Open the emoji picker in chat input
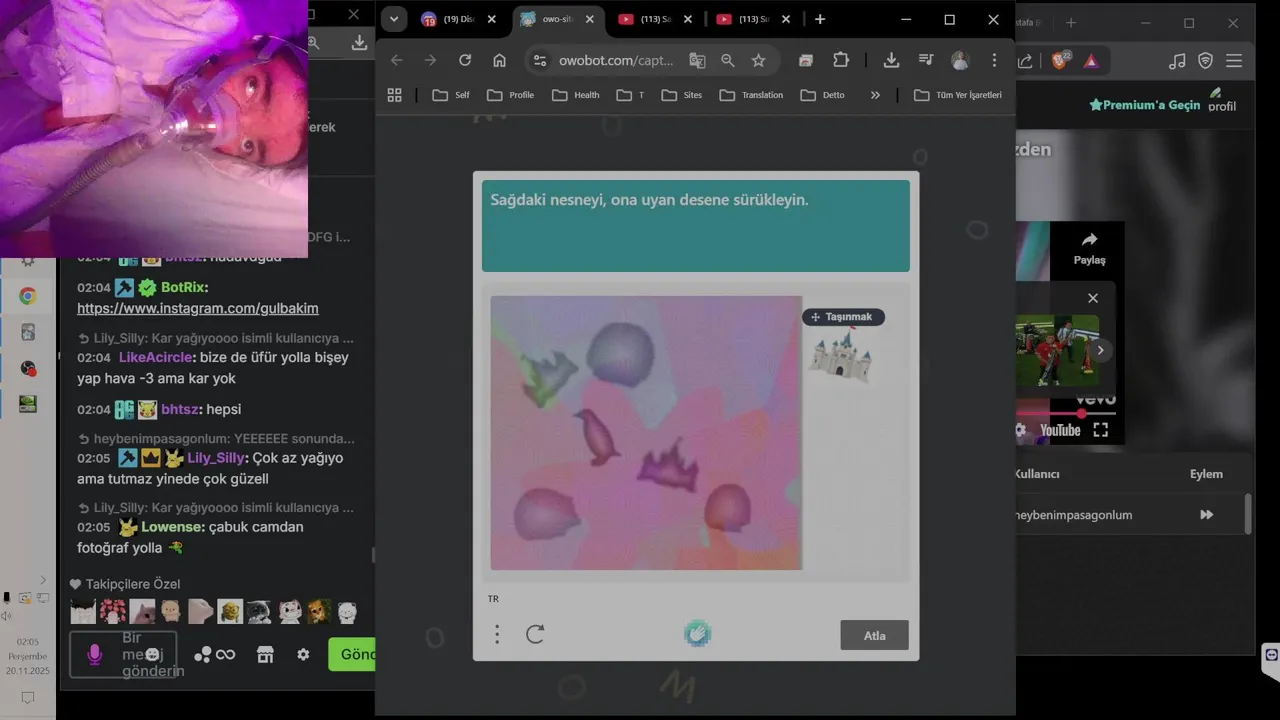Image resolution: width=1280 pixels, height=720 pixels. click(152, 654)
